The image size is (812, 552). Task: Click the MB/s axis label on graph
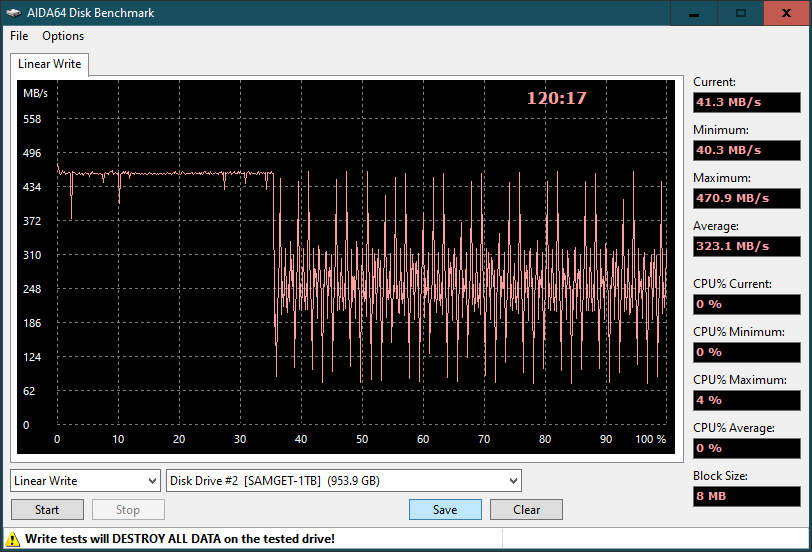35,93
